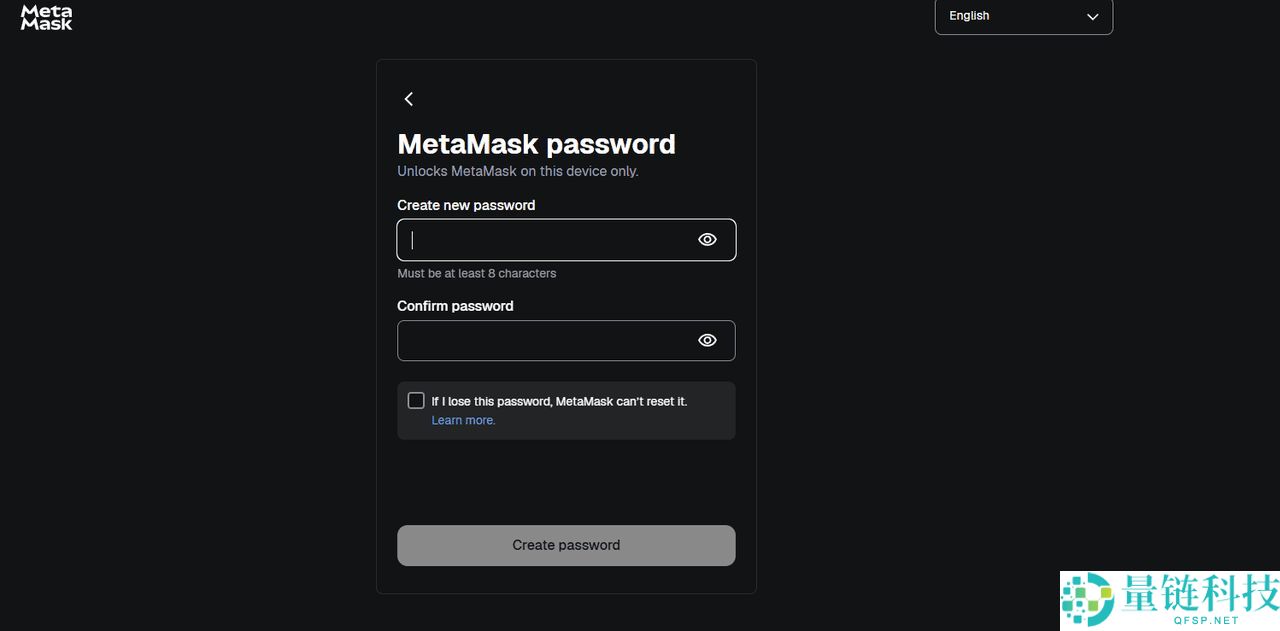Click the MetaMask logo in header
The width and height of the screenshot is (1280, 631).
click(x=46, y=17)
